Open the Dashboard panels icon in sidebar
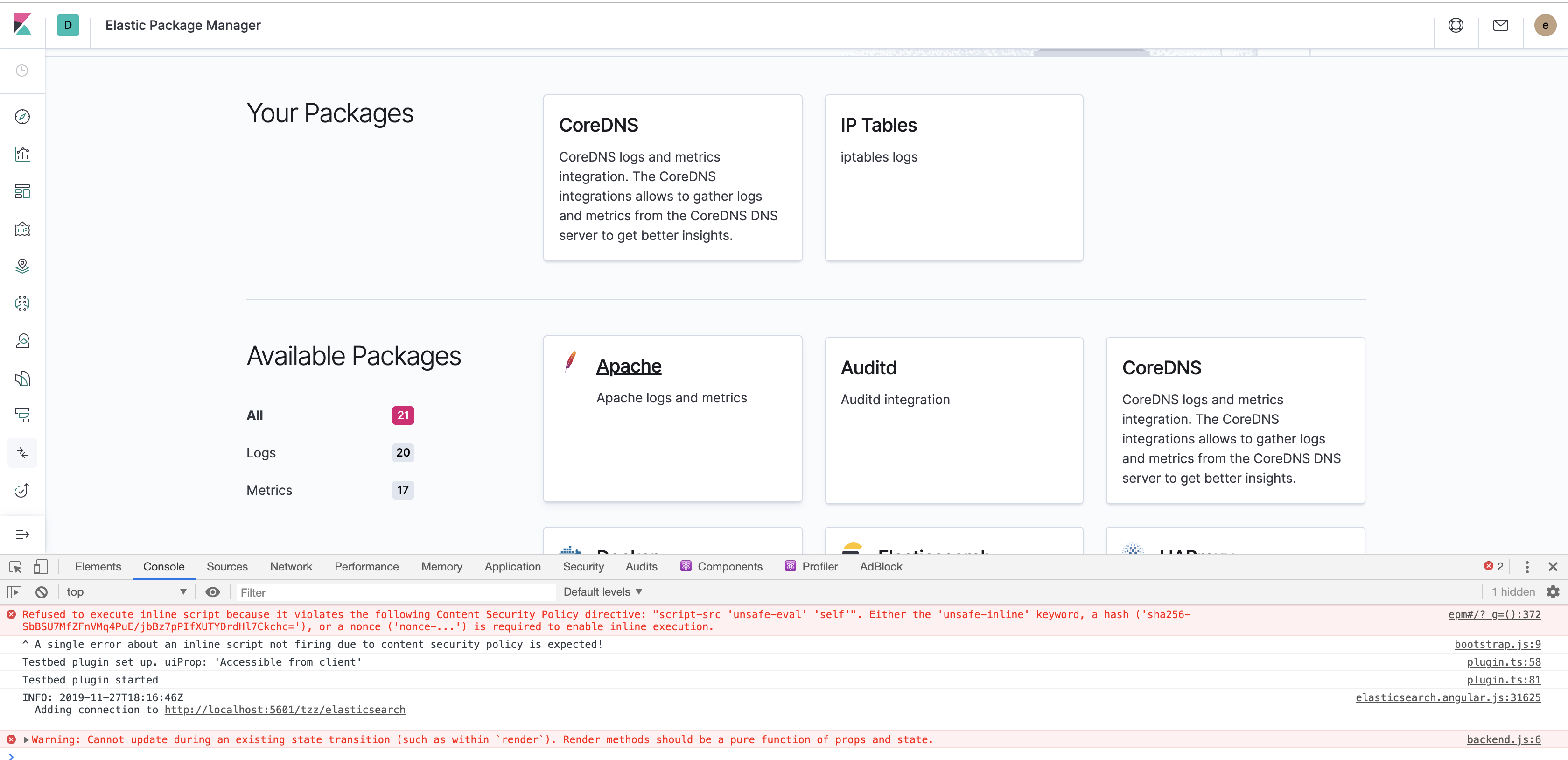This screenshot has height=760, width=1568. pos(22,191)
